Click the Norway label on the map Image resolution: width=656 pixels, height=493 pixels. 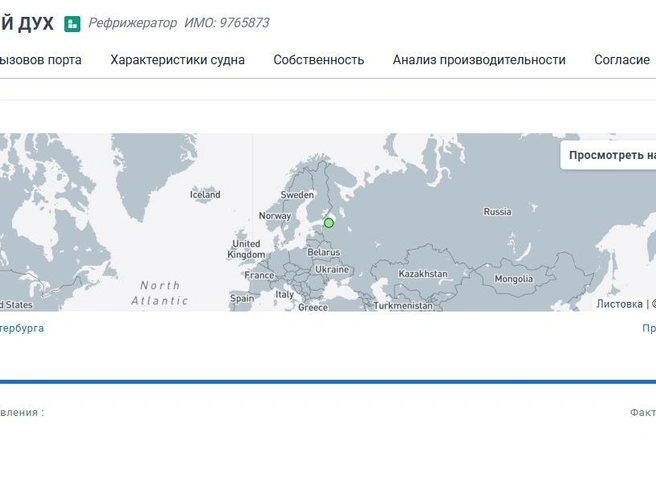click(x=275, y=216)
